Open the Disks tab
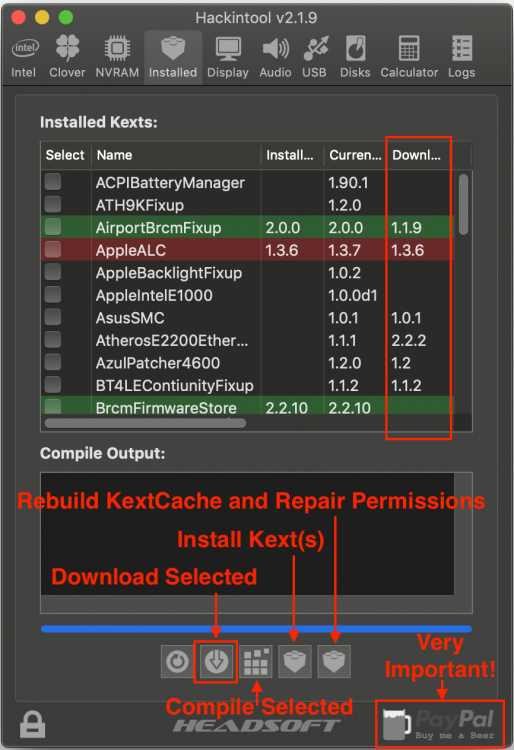This screenshot has height=750, width=514. click(355, 58)
